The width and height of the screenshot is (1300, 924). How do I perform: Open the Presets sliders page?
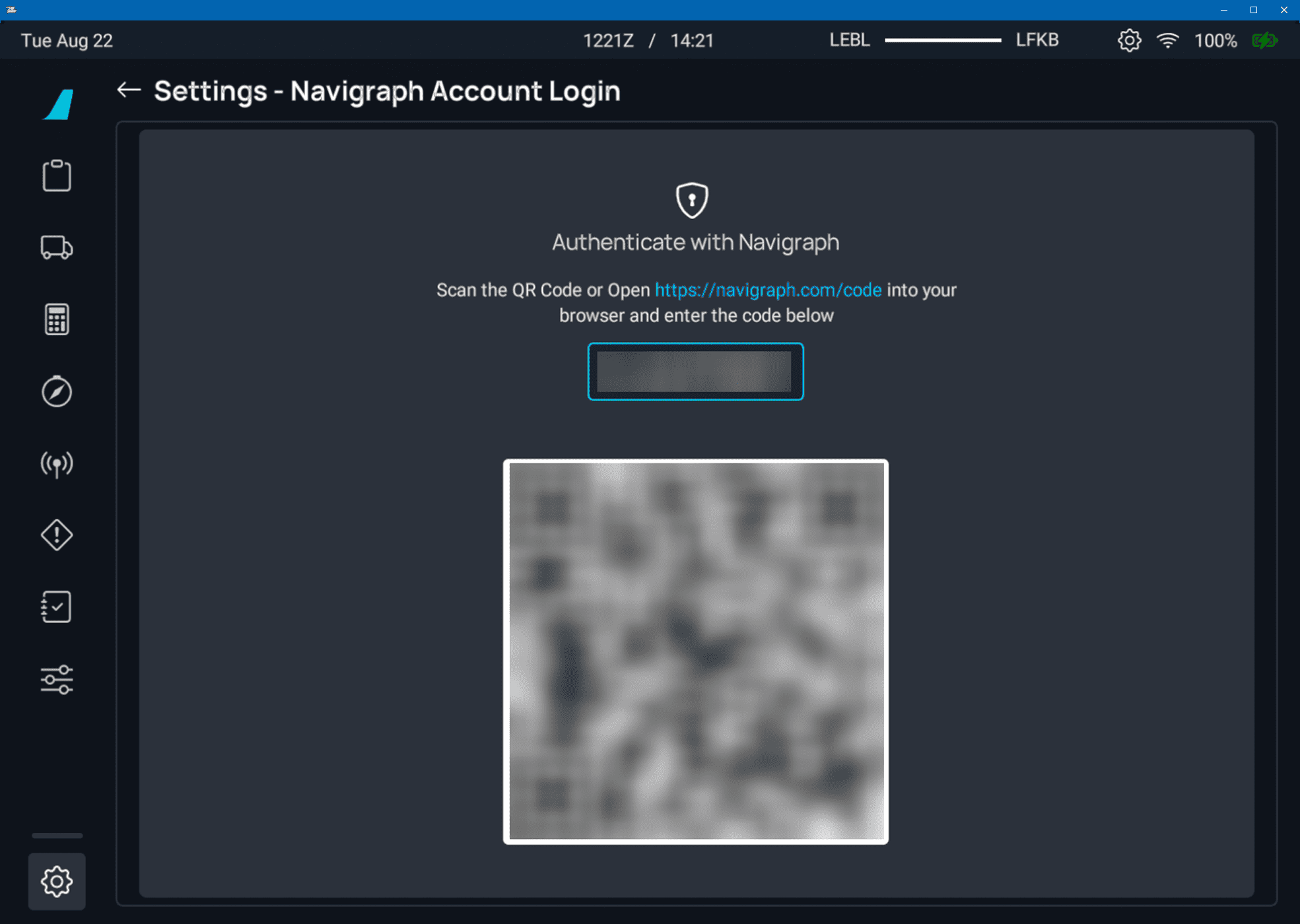(x=57, y=679)
